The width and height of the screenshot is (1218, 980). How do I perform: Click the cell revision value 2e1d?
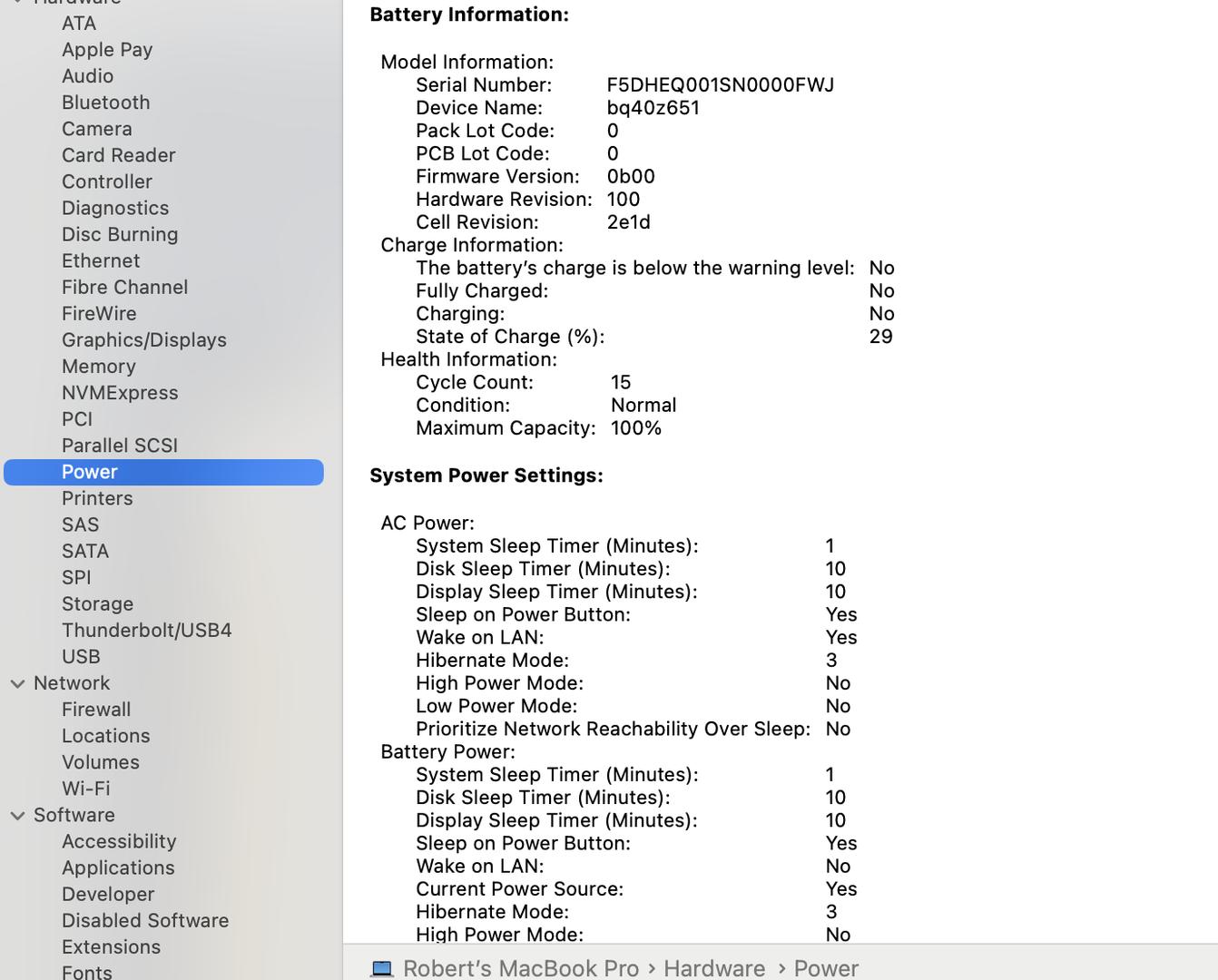coord(629,222)
